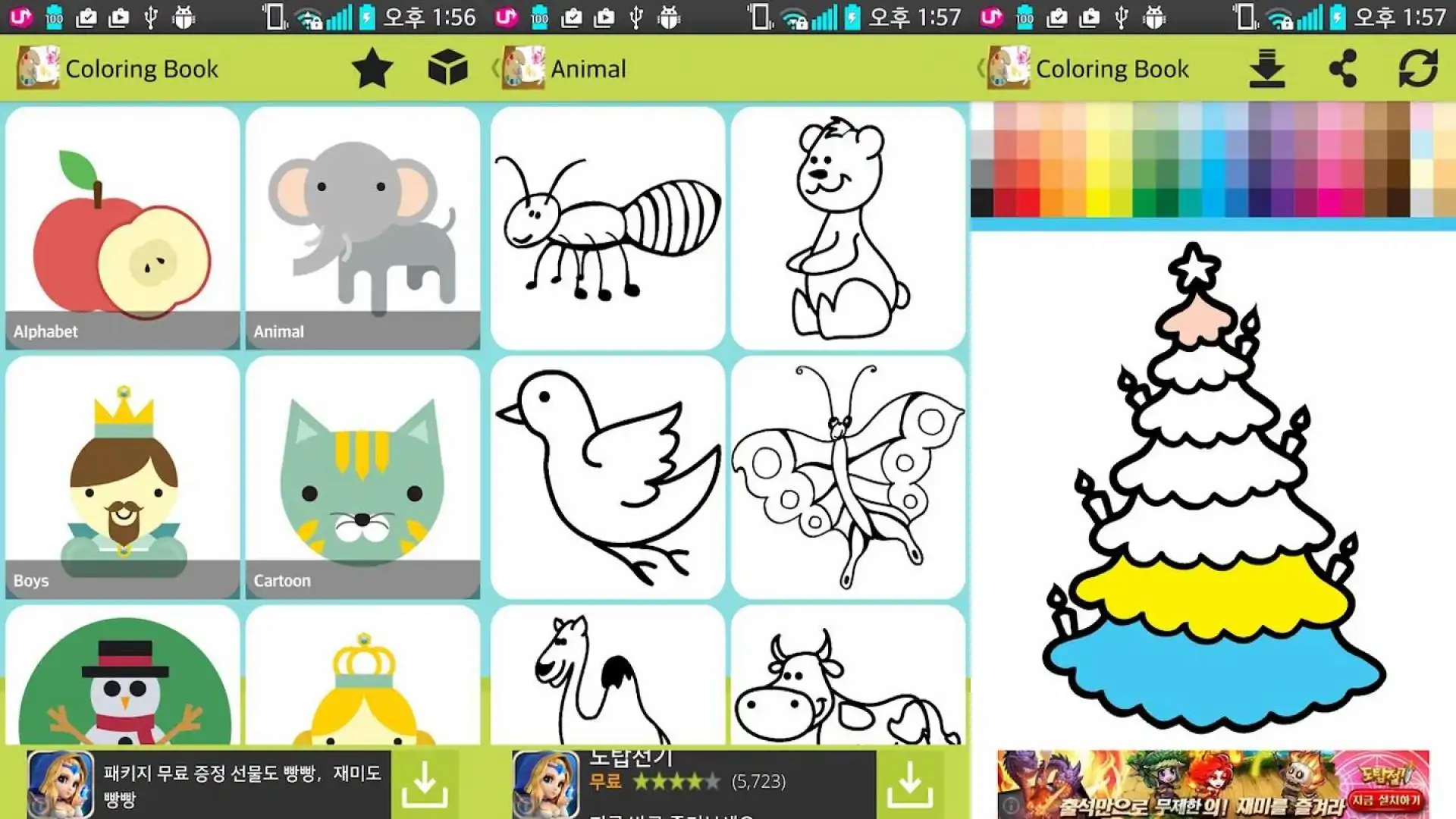1456x819 pixels.
Task: Pick the black swatch in the palette
Action: tap(982, 202)
